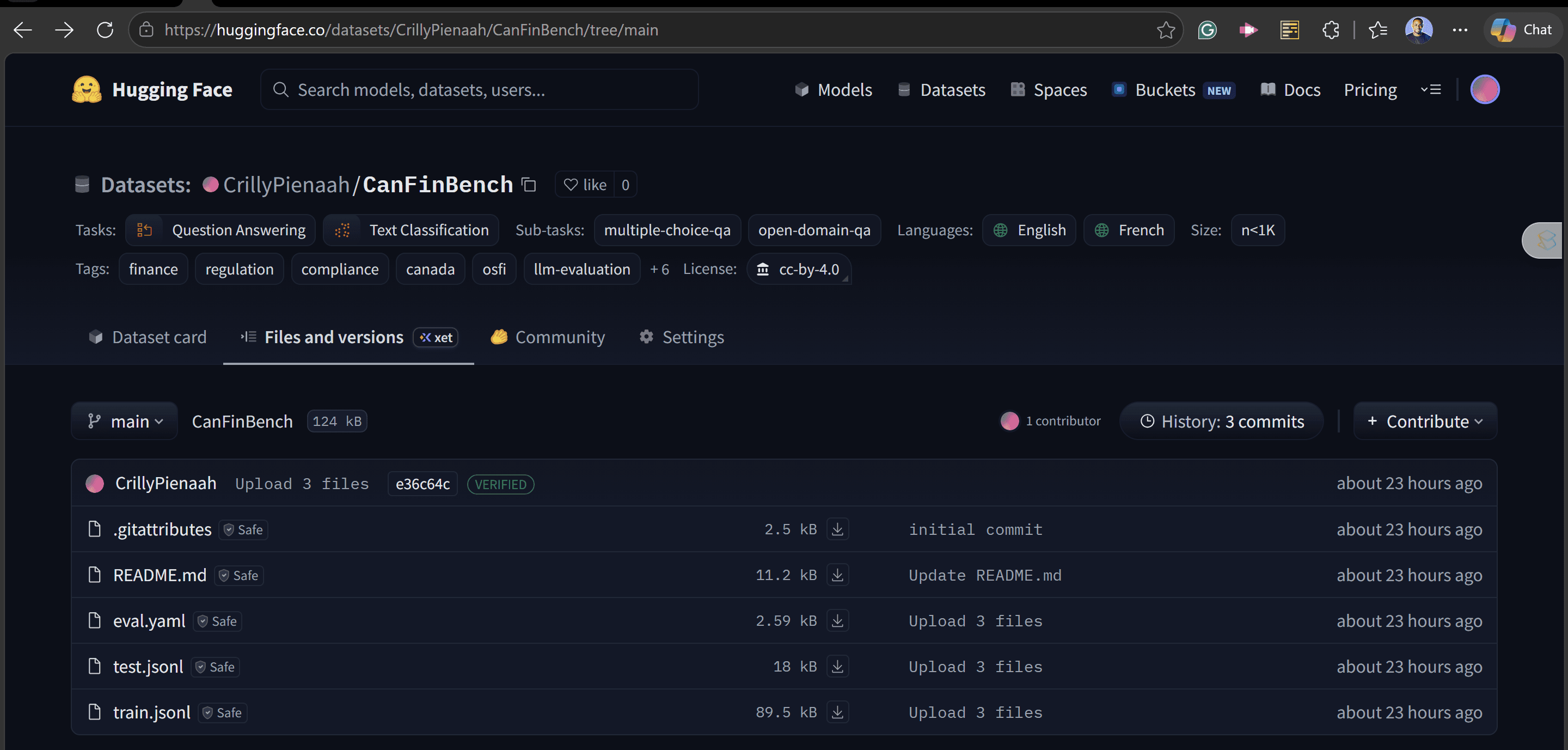Screen dimensions: 1568x750
Task: Download README.md with download icon
Action: 837,575
